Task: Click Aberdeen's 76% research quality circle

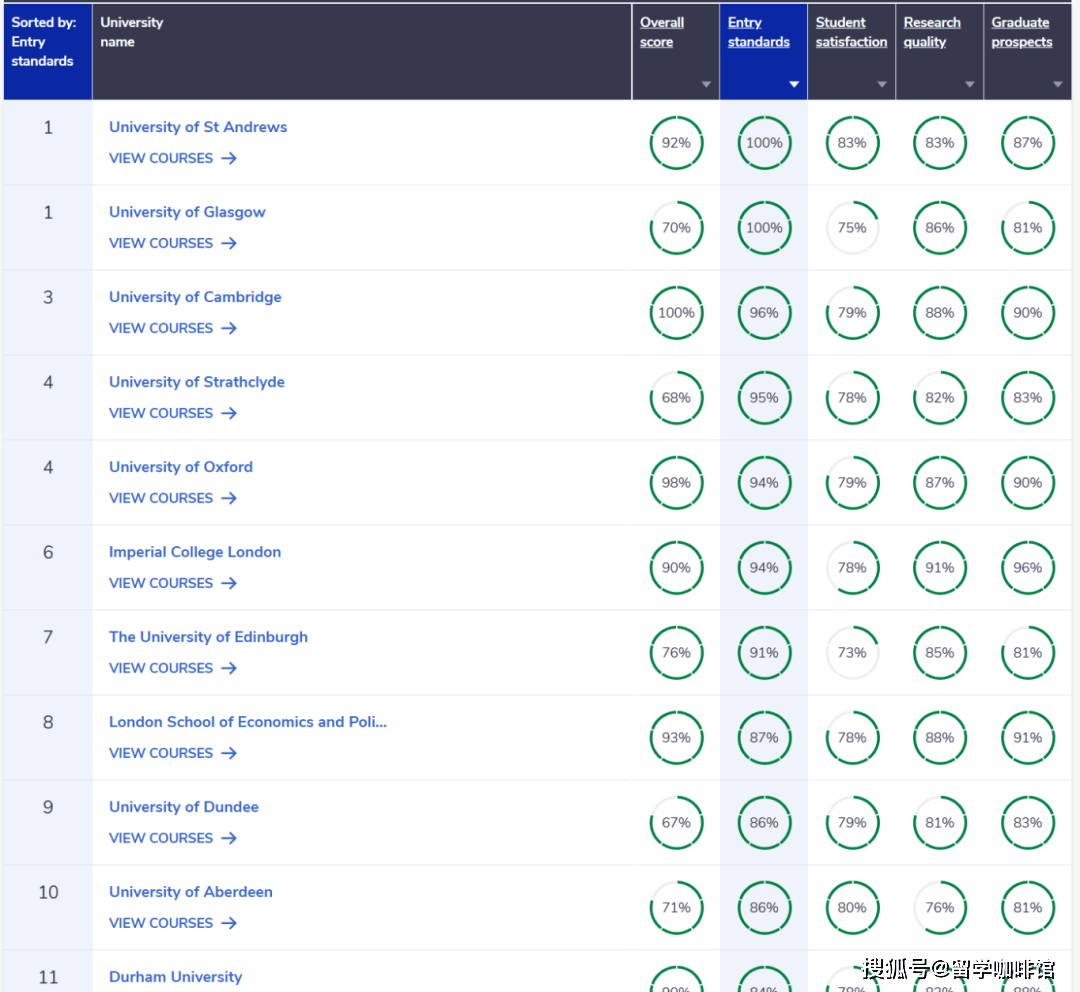Action: (940, 907)
